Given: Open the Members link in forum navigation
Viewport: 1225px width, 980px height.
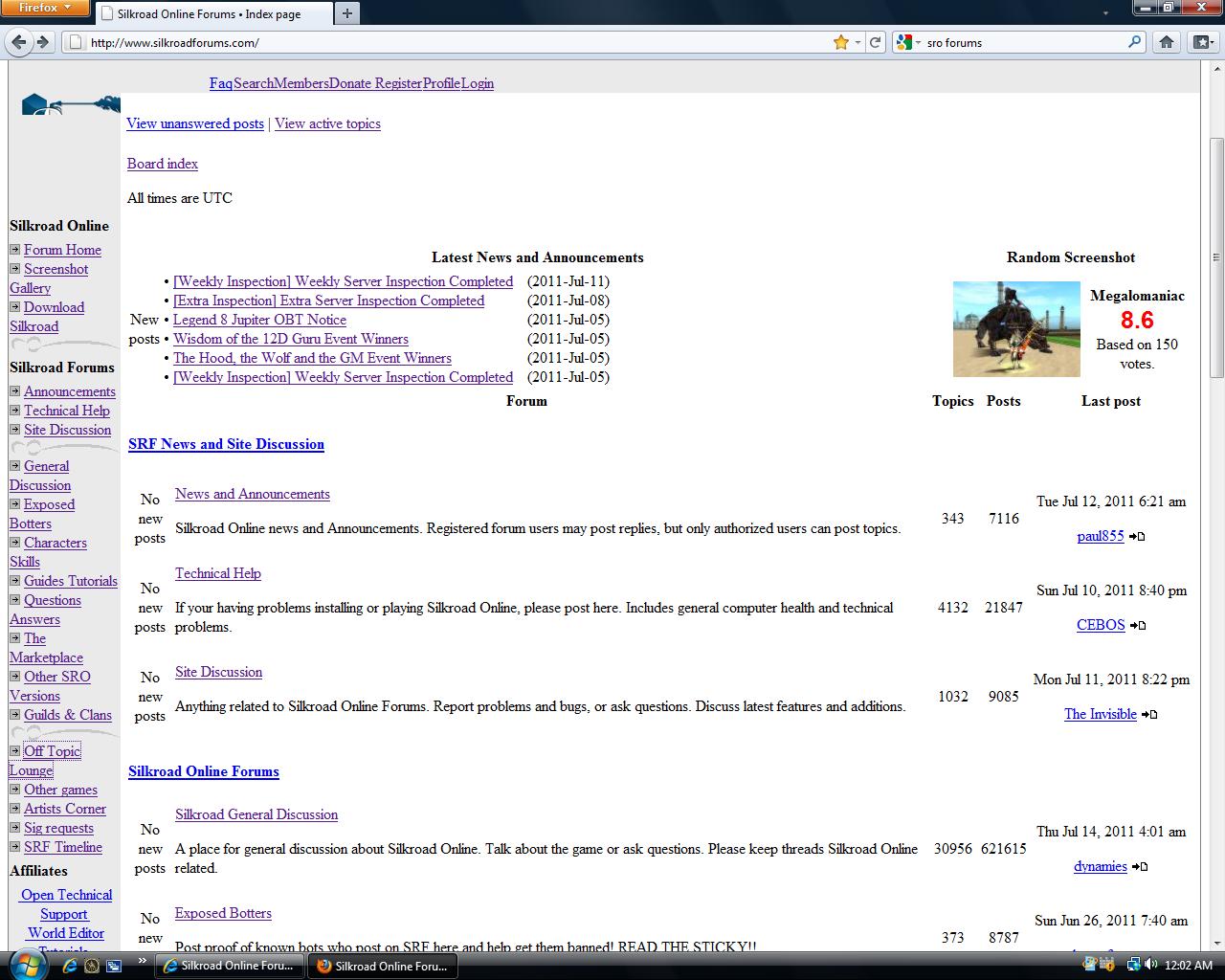Looking at the screenshot, I should click(x=301, y=83).
